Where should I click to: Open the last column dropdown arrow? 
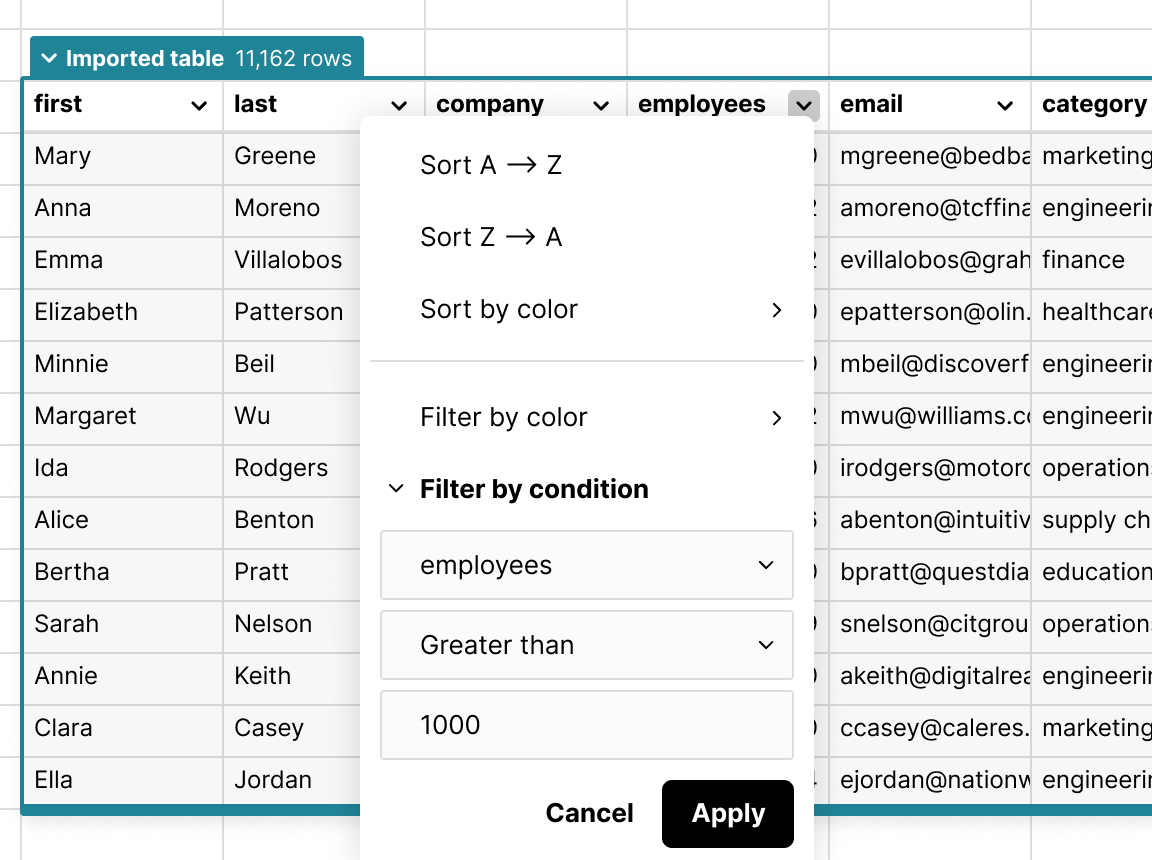pyautogui.click(x=399, y=106)
